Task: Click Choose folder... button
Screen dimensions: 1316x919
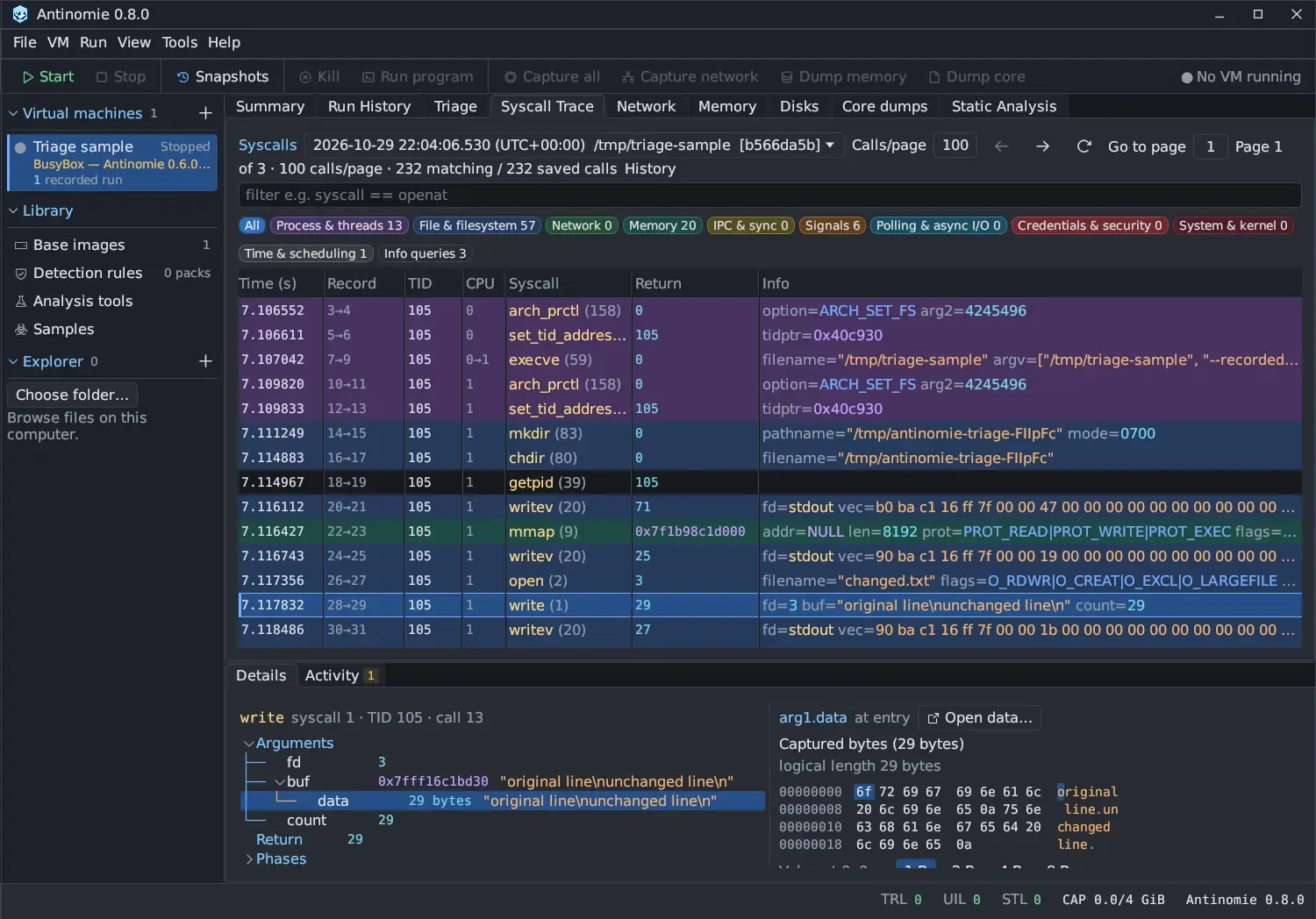Action: (72, 395)
